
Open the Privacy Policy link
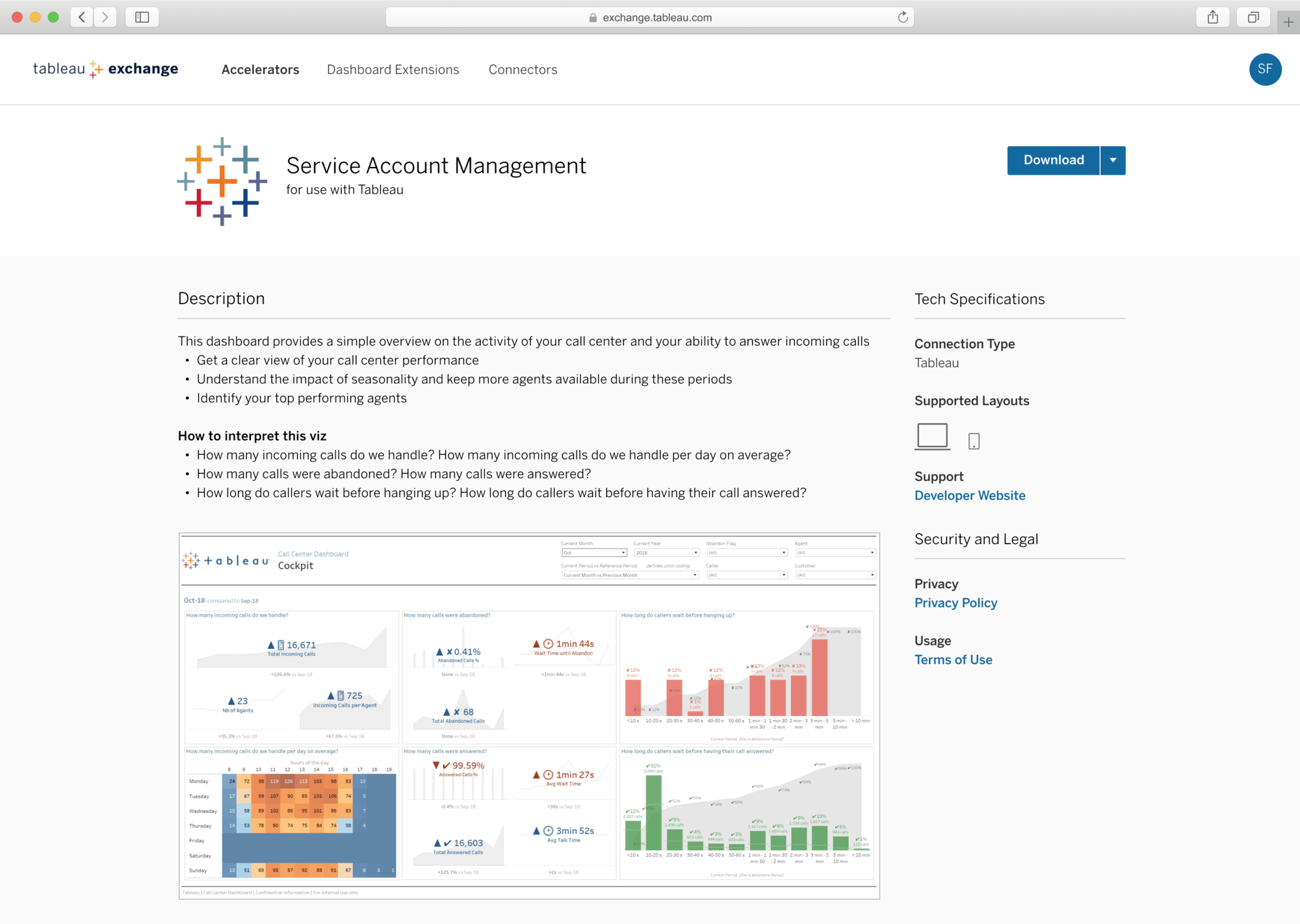tap(955, 603)
